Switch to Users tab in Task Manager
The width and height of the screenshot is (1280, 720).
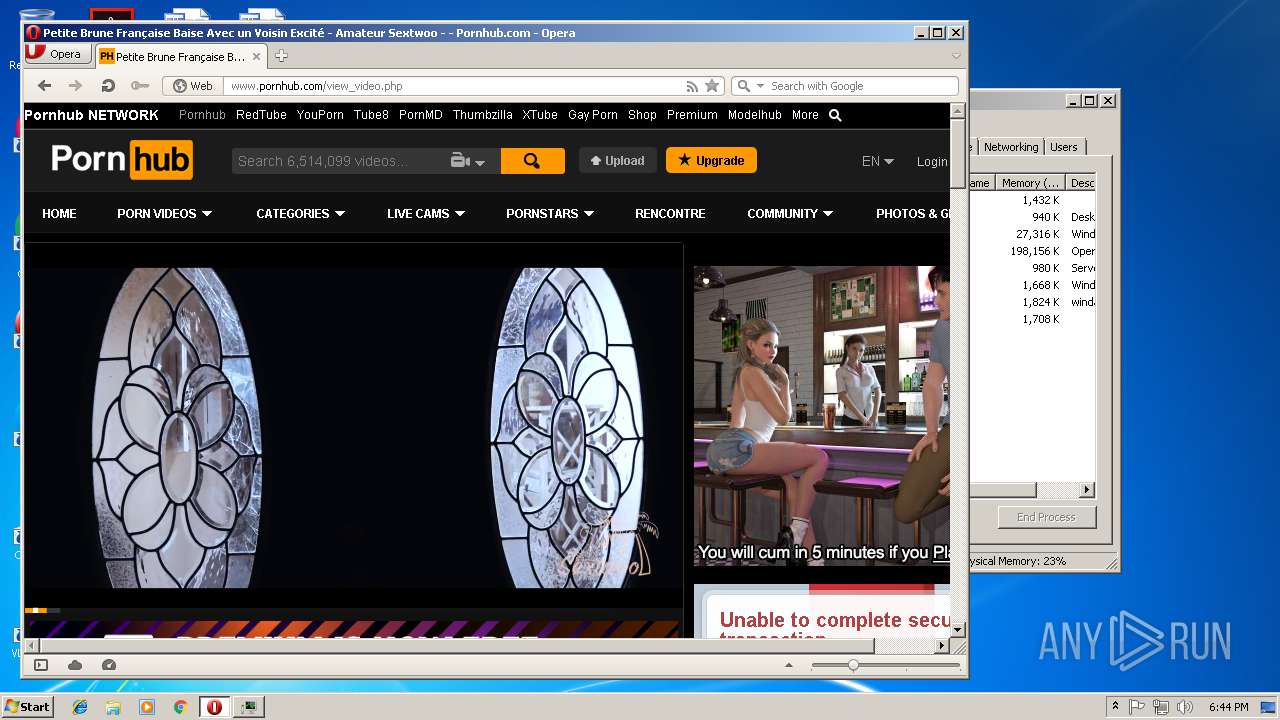(x=1064, y=147)
